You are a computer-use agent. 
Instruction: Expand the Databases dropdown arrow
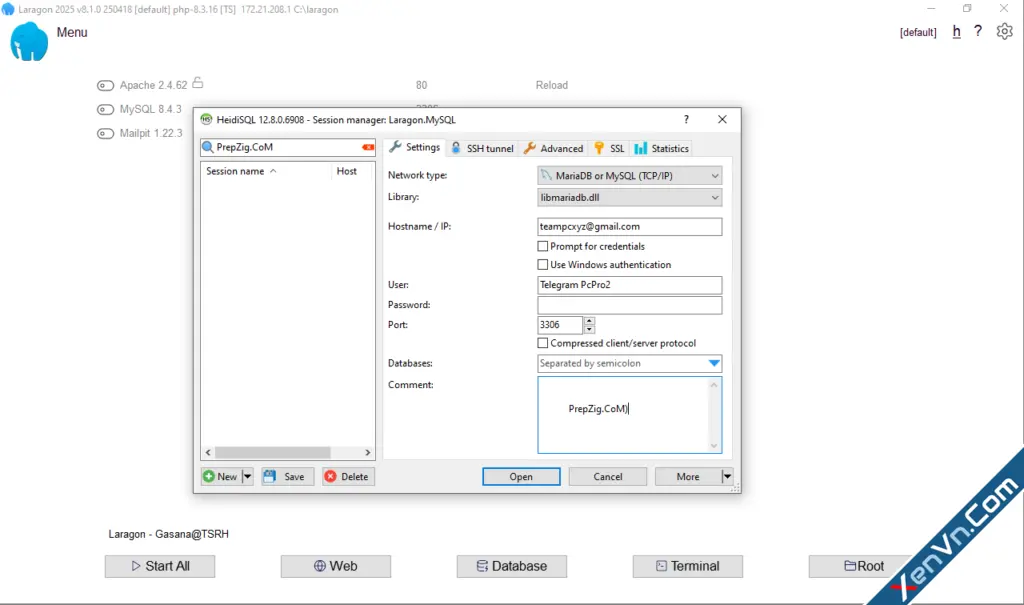pyautogui.click(x=714, y=363)
